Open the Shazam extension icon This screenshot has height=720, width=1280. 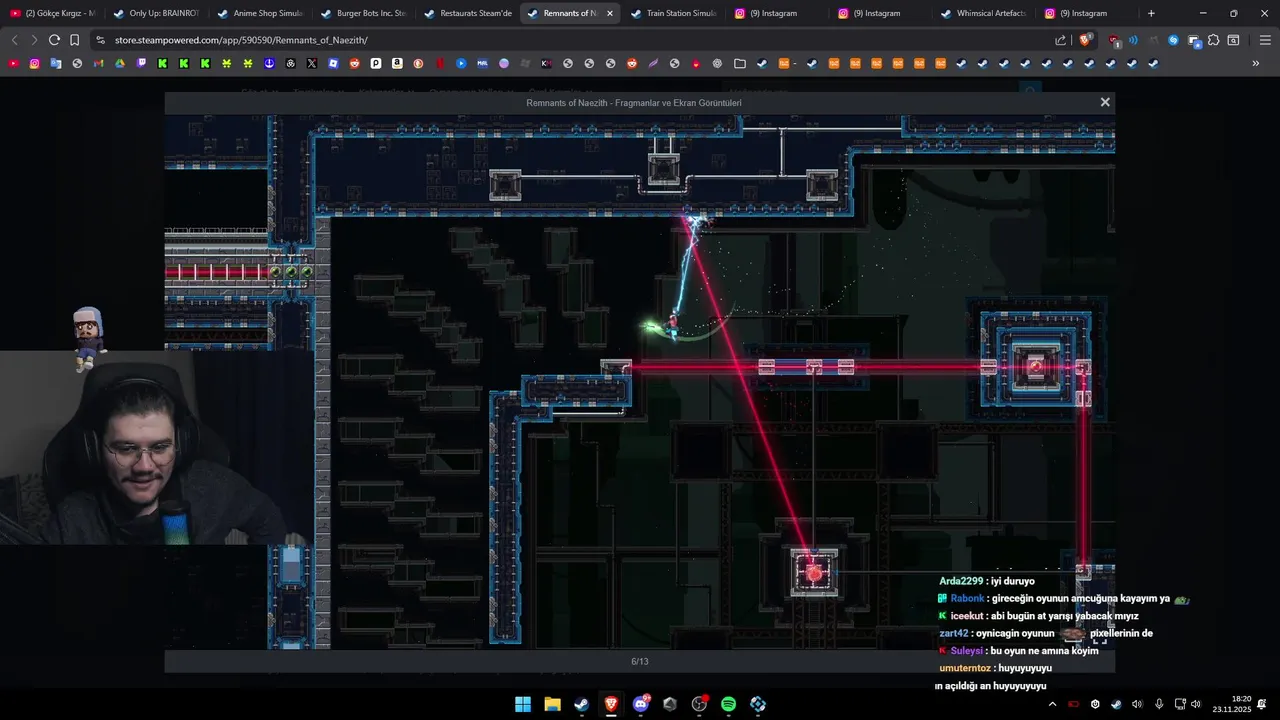point(1173,40)
